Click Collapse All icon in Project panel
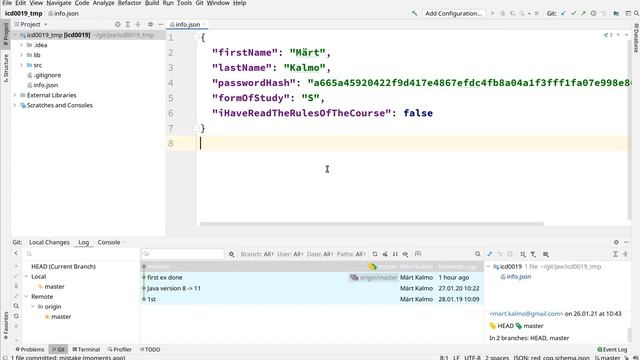 point(138,24)
